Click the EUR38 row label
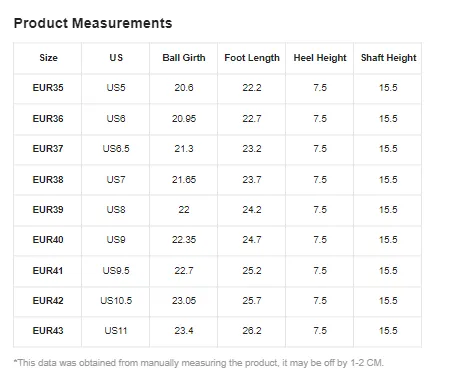Screen dimensions: 456x387 point(48,180)
